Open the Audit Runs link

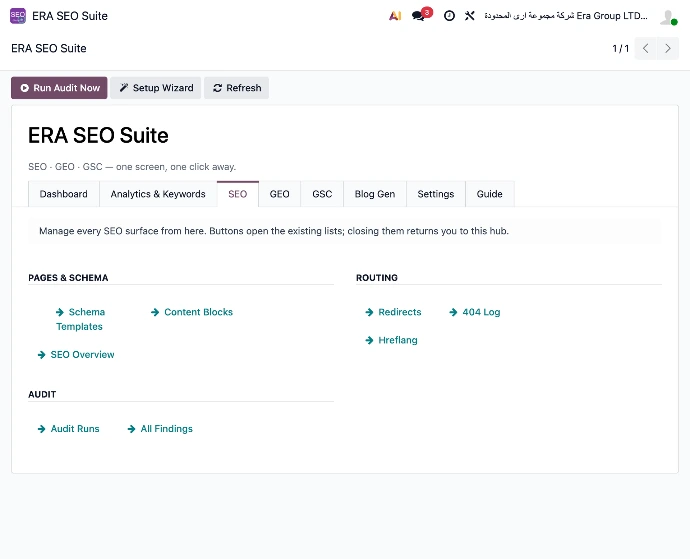[x=69, y=429]
